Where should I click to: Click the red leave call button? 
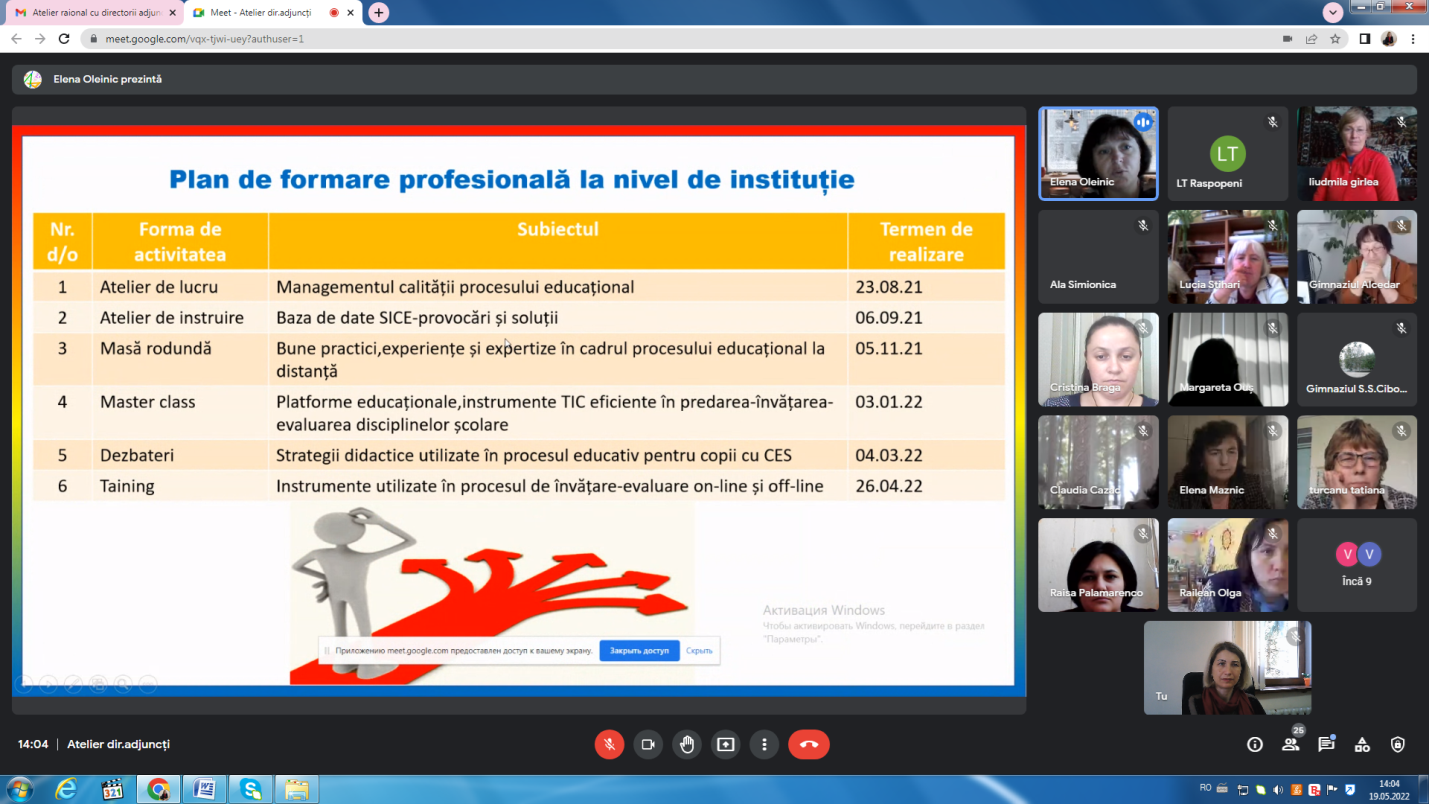808,744
